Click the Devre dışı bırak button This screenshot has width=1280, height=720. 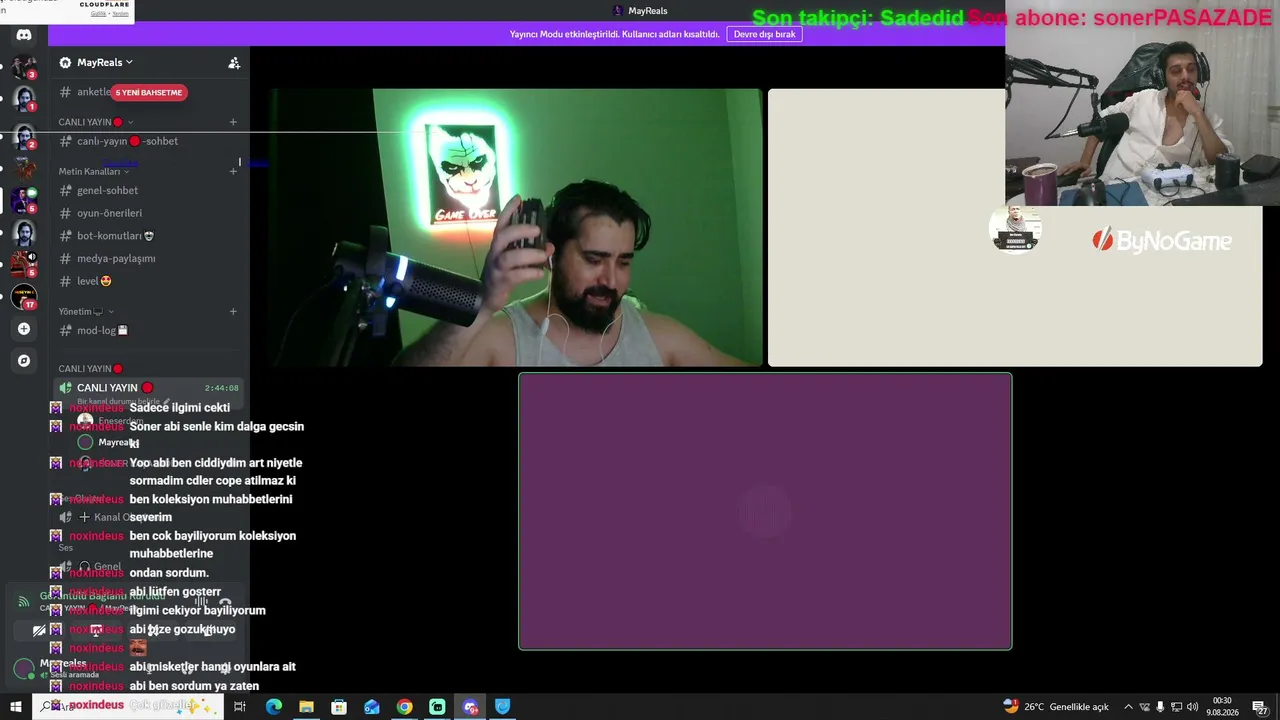click(x=764, y=34)
